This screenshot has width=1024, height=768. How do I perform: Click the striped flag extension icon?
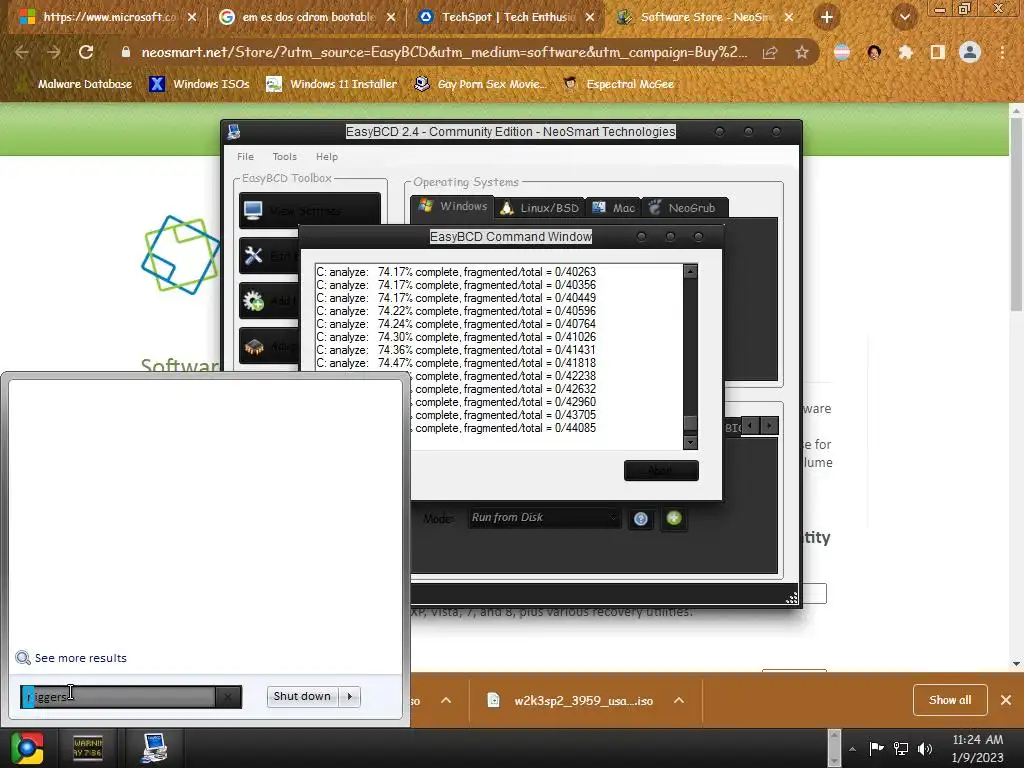click(x=842, y=52)
